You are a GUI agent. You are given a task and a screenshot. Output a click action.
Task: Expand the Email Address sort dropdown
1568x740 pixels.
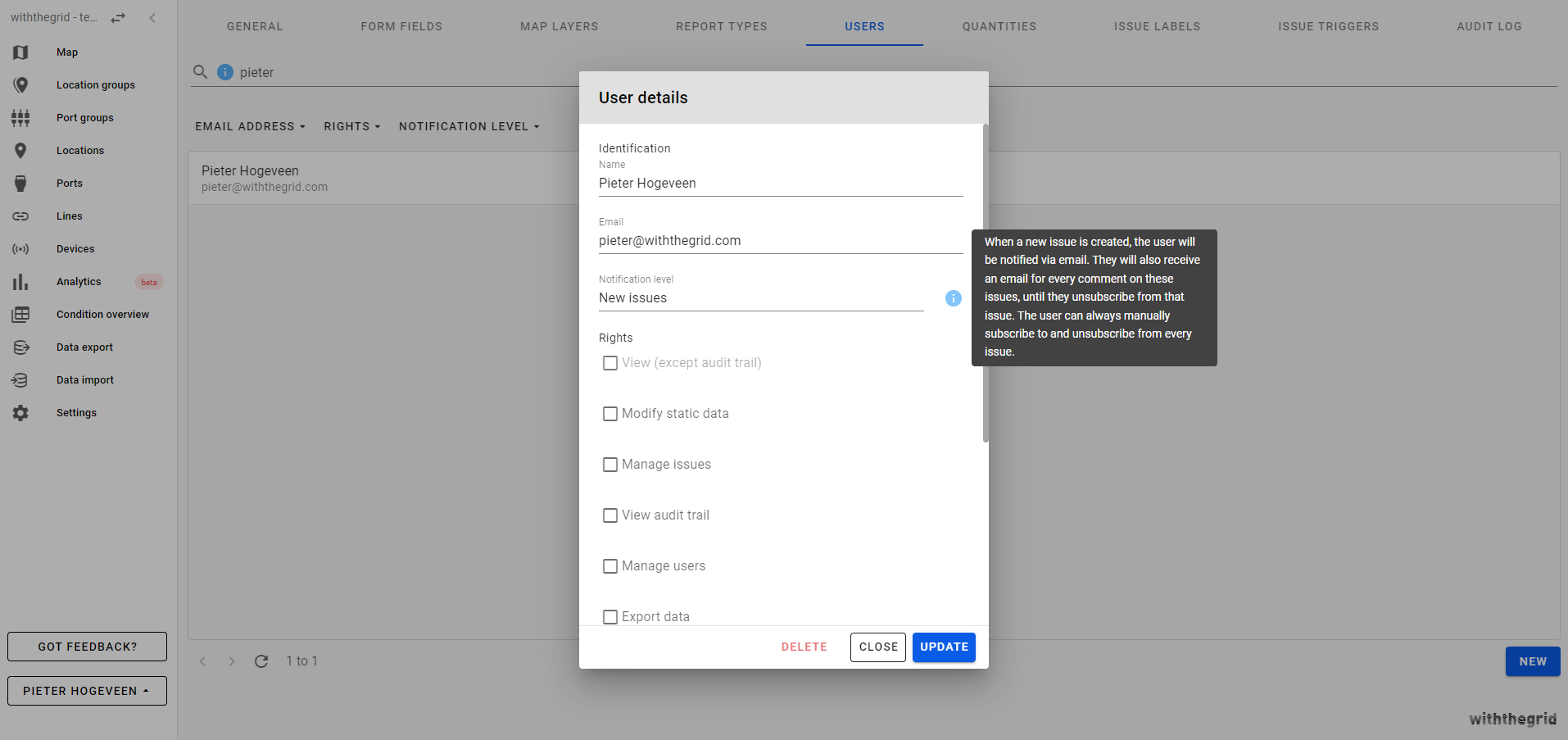tap(250, 126)
